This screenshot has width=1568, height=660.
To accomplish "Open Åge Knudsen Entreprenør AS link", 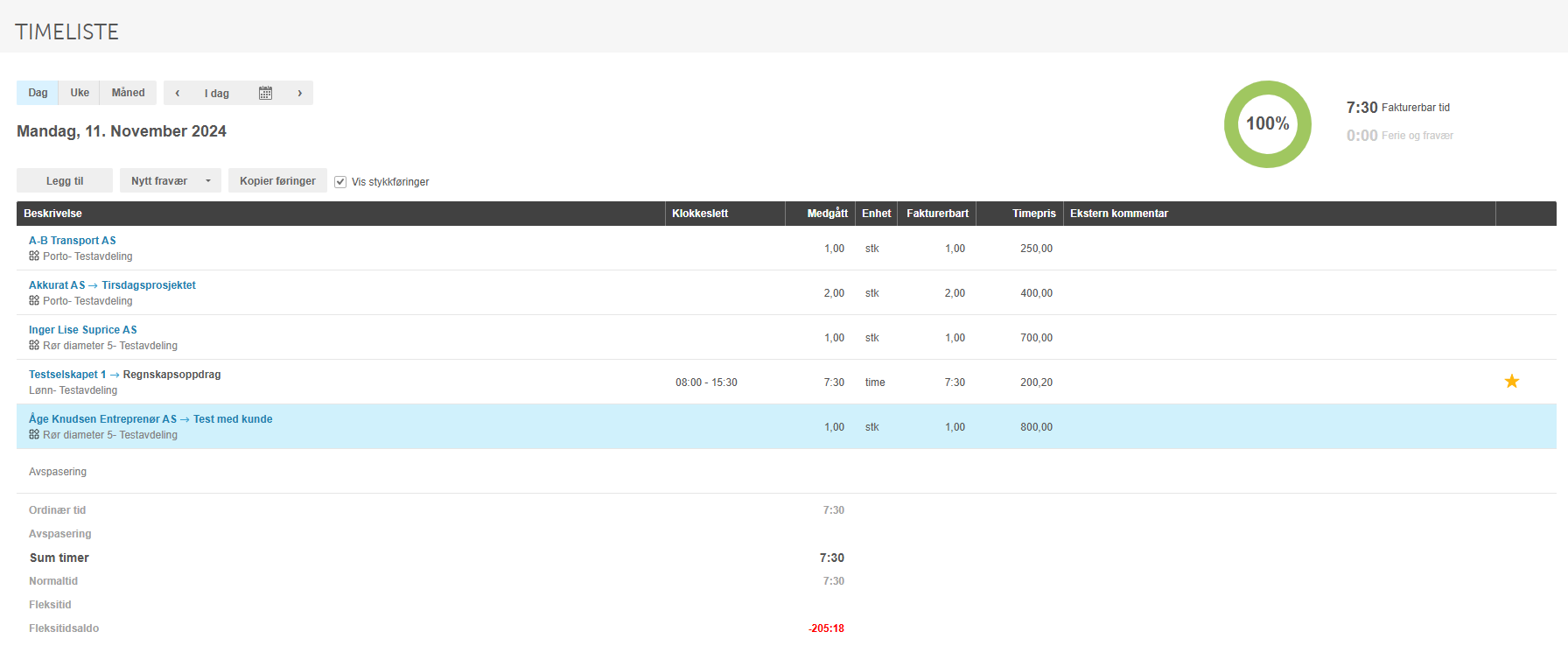I will [x=102, y=419].
